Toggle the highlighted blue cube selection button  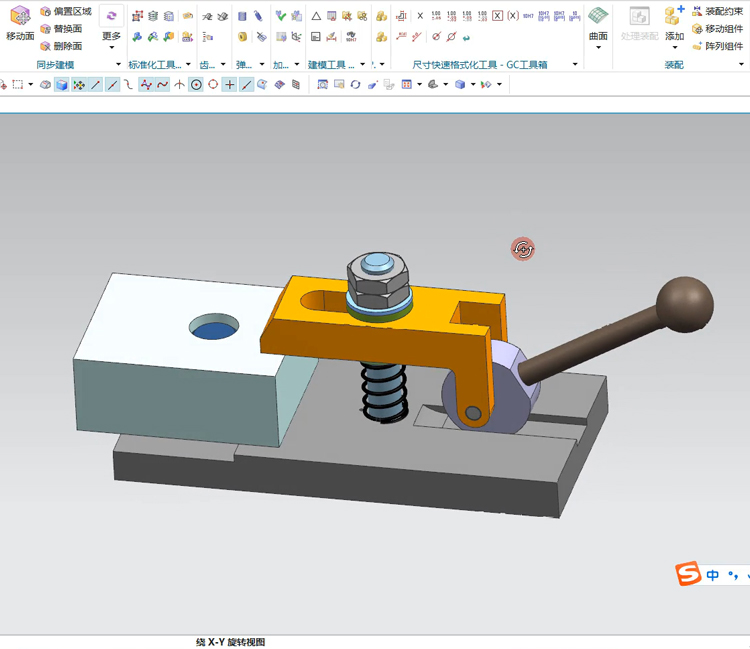tap(61, 85)
